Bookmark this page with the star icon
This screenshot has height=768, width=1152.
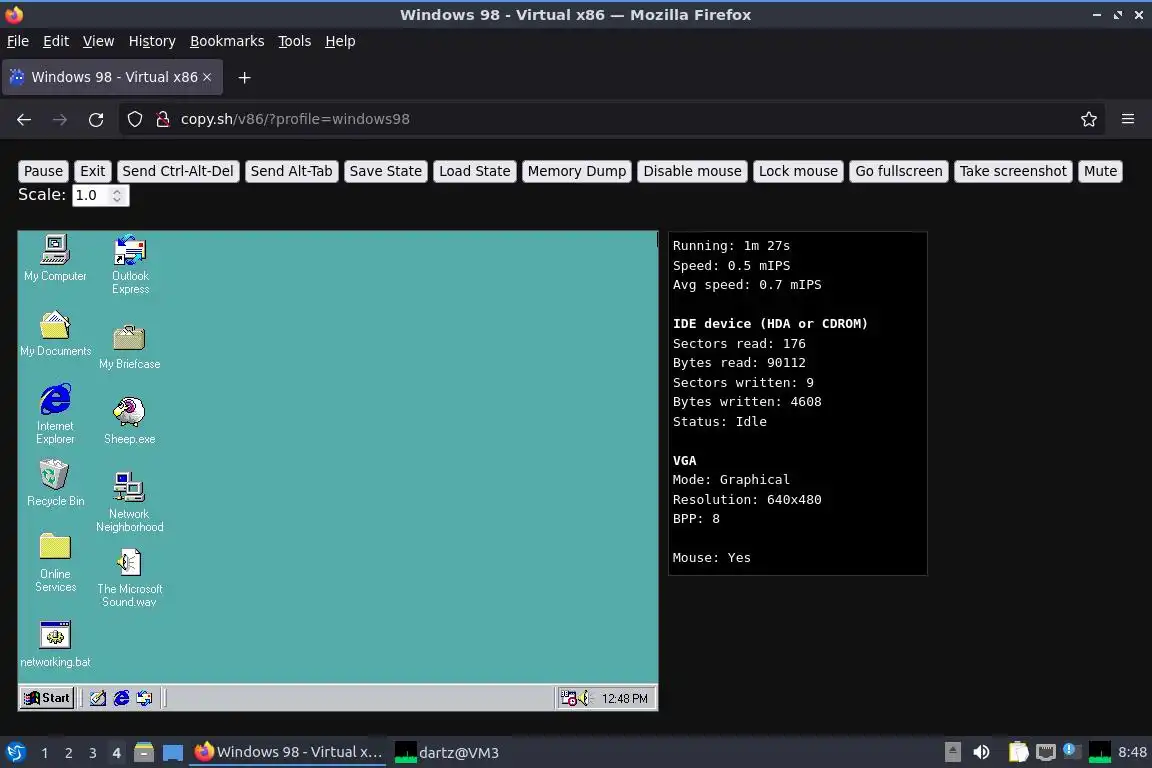[x=1089, y=119]
